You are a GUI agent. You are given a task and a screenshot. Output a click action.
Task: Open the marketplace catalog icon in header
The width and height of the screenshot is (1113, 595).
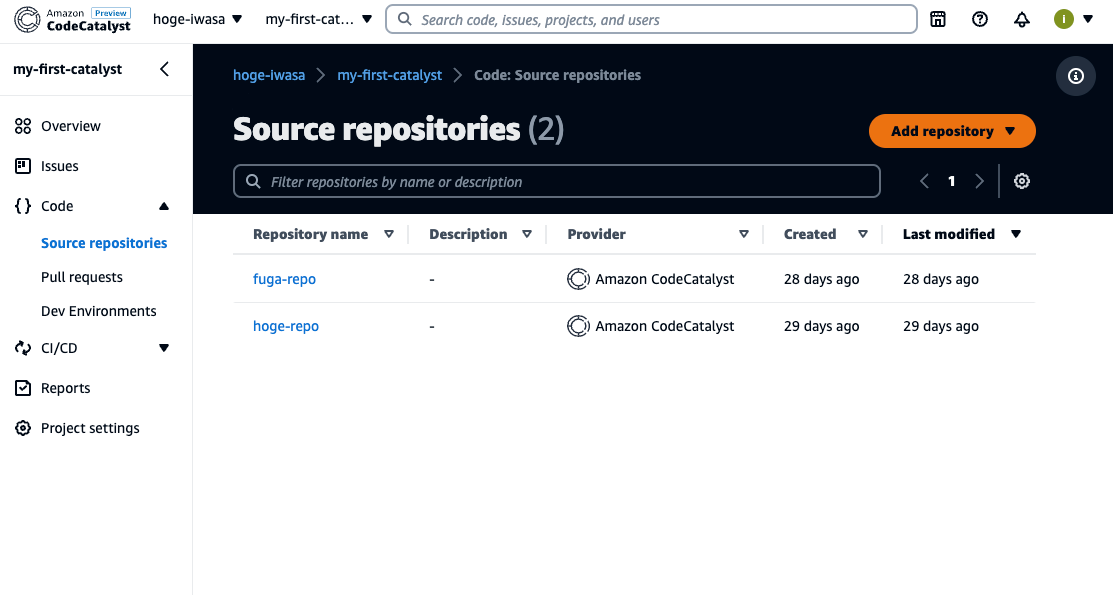click(x=938, y=20)
